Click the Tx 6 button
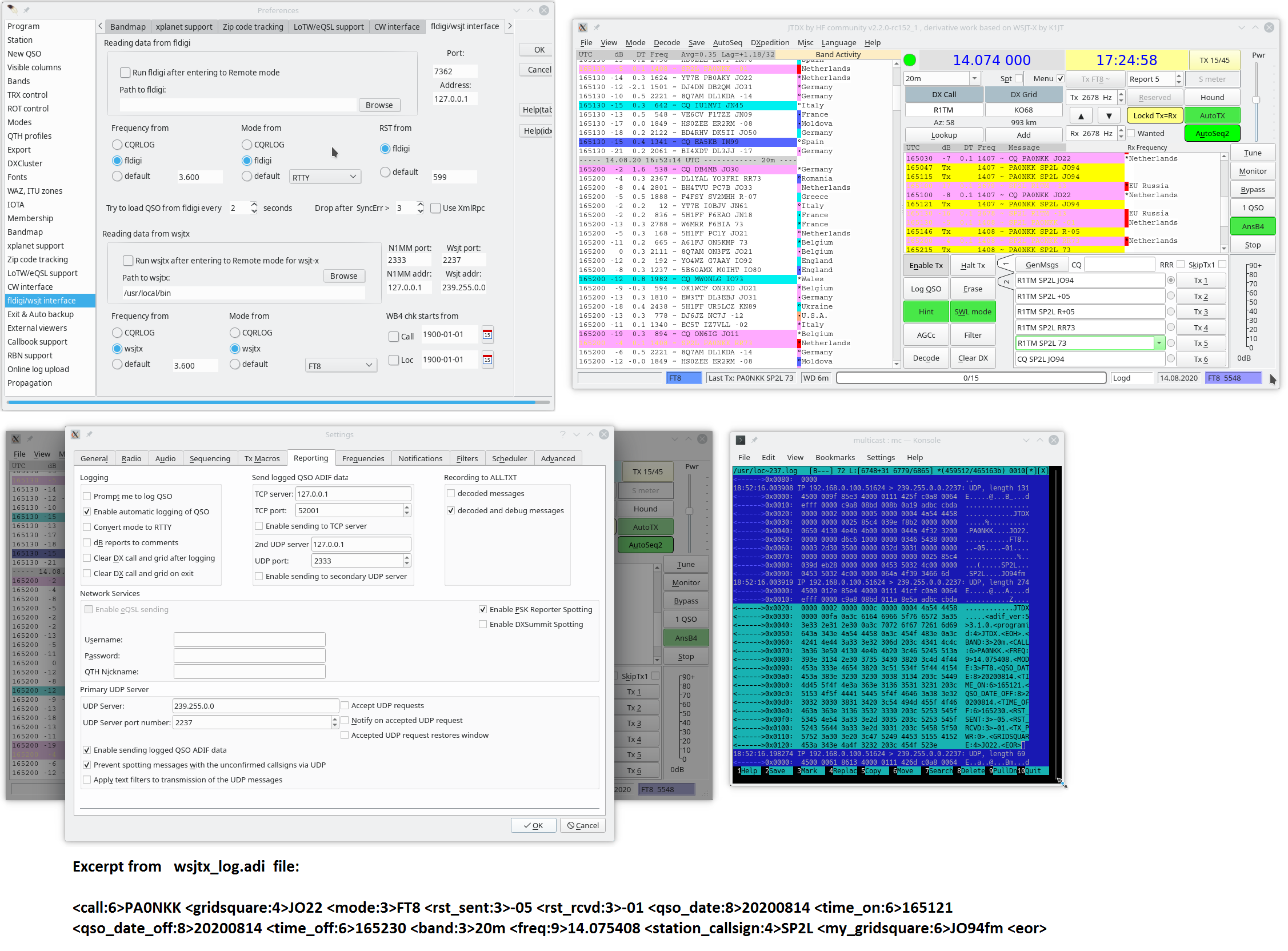 pos(1201,360)
